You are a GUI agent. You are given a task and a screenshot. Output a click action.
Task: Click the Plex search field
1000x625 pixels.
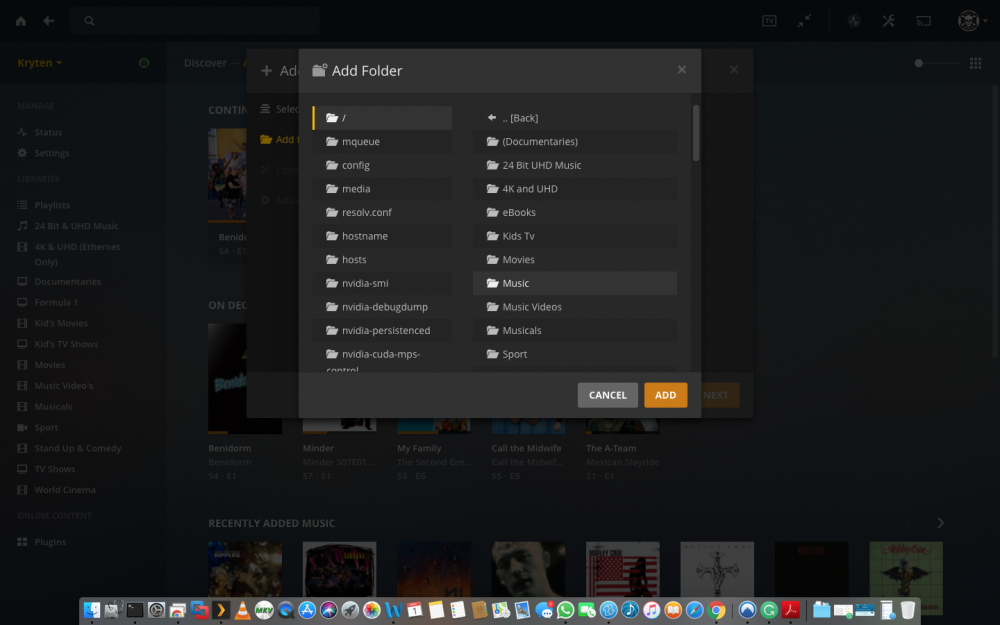click(x=195, y=21)
